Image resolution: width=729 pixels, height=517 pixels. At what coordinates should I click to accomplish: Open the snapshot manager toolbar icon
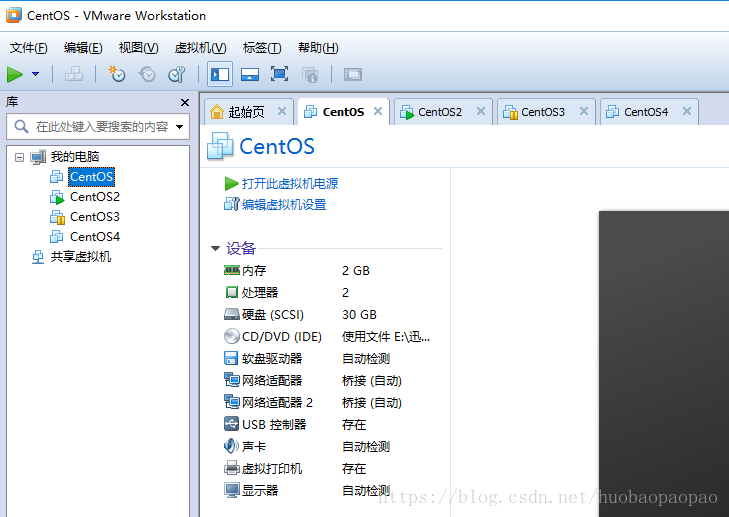177,74
